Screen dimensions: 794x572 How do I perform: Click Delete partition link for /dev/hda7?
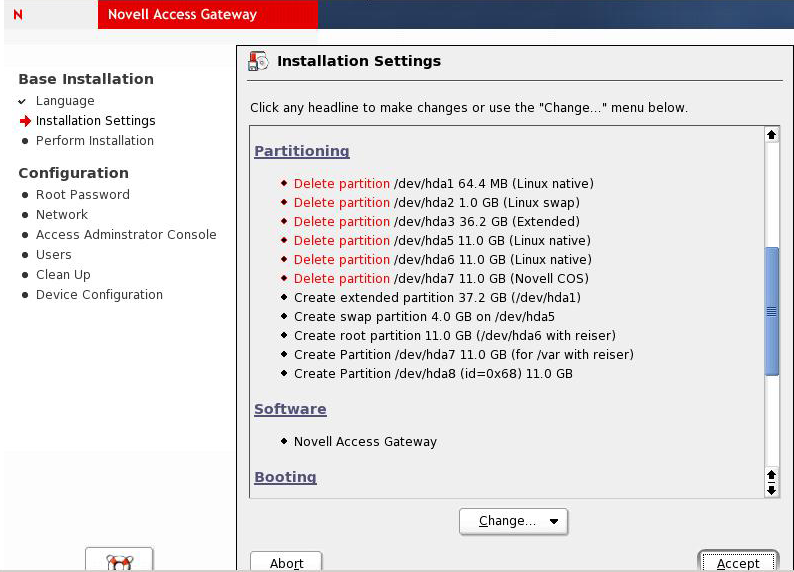[341, 279]
